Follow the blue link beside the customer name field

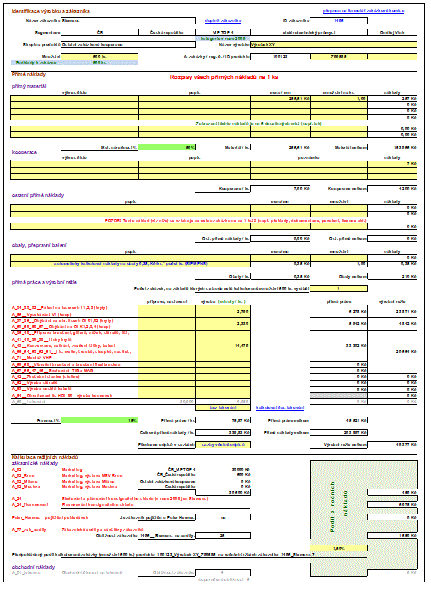[223, 21]
